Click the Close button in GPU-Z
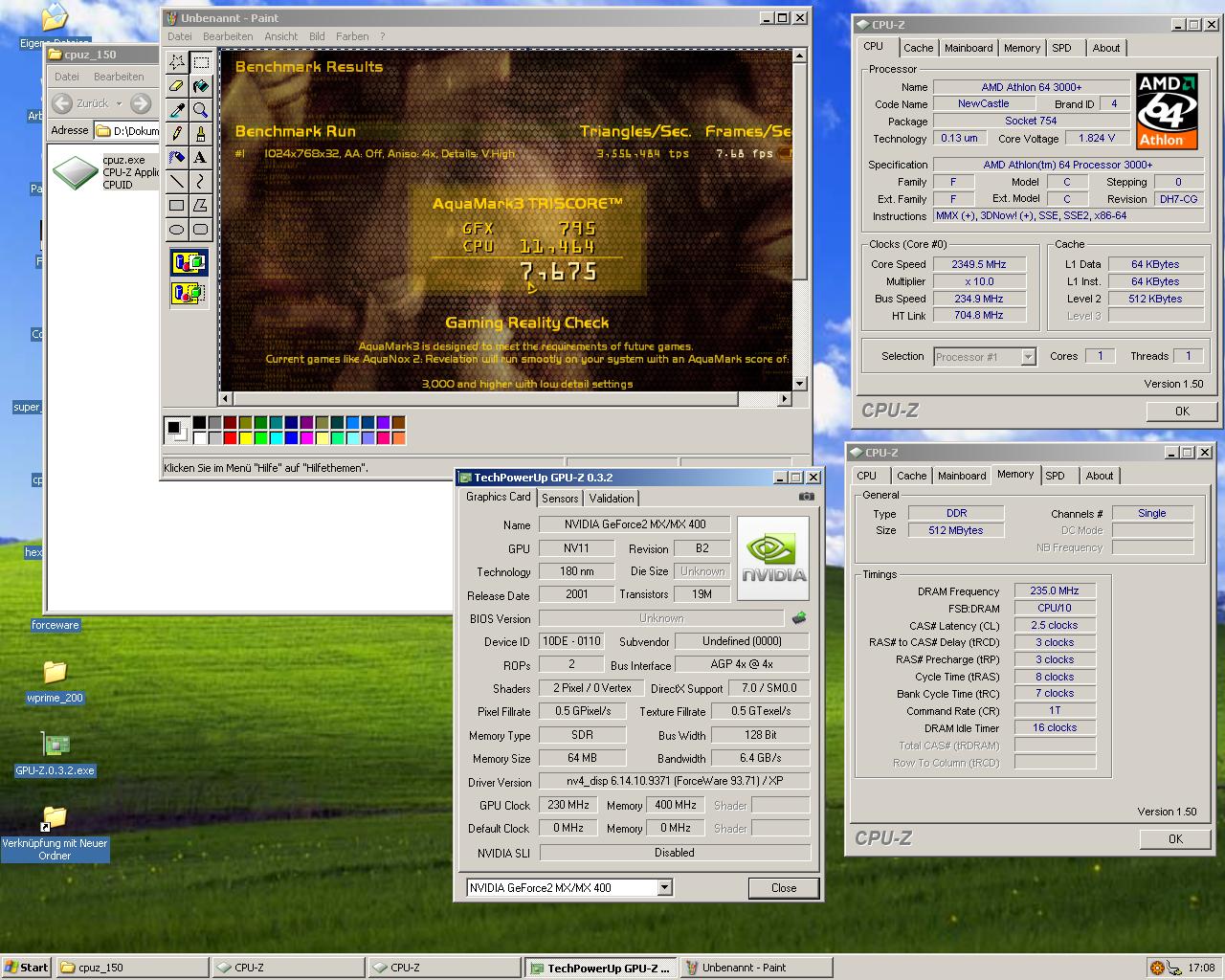Screen dimensions: 1225x980 tap(784, 888)
